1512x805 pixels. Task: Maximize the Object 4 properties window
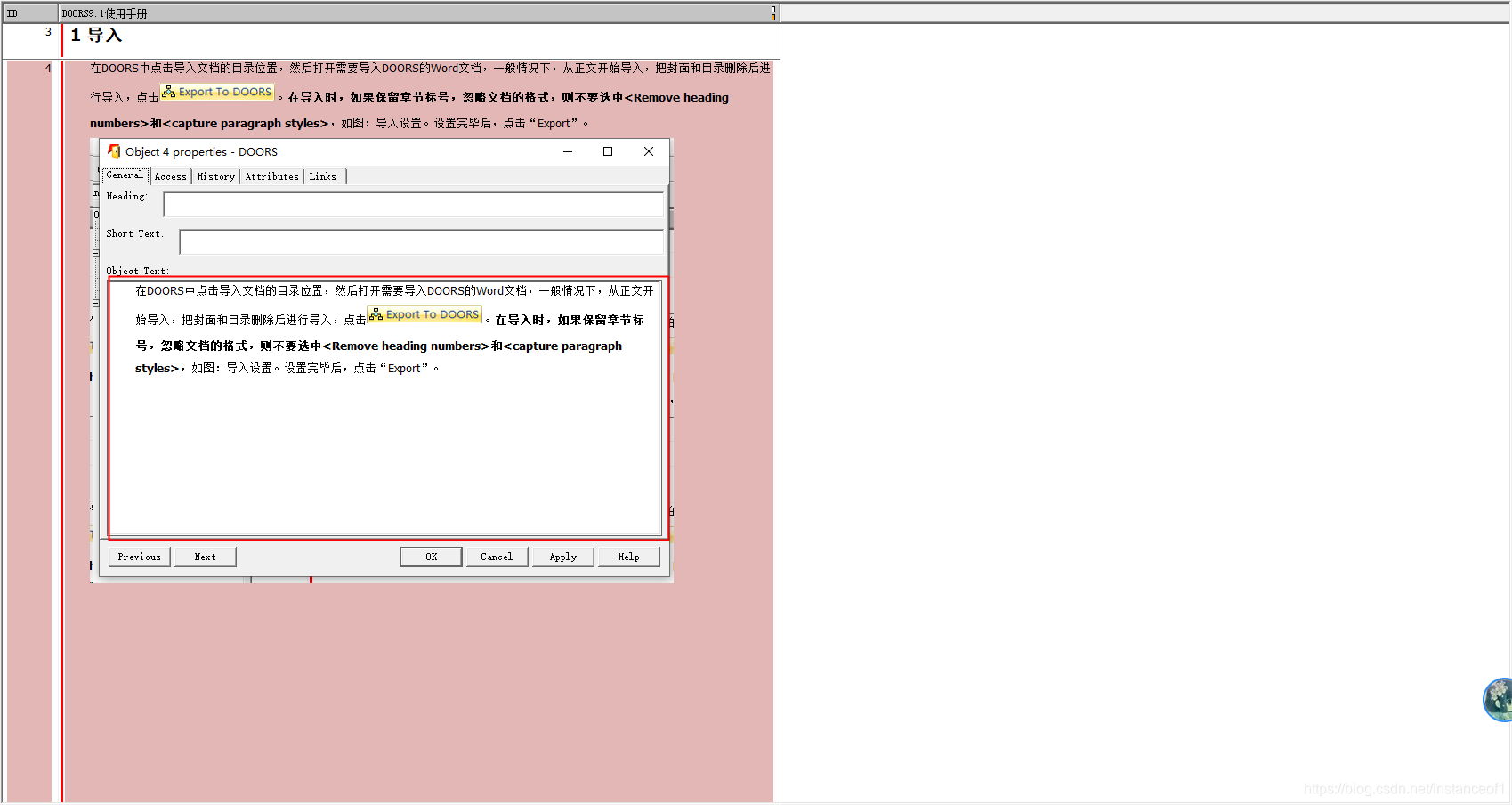tap(608, 151)
